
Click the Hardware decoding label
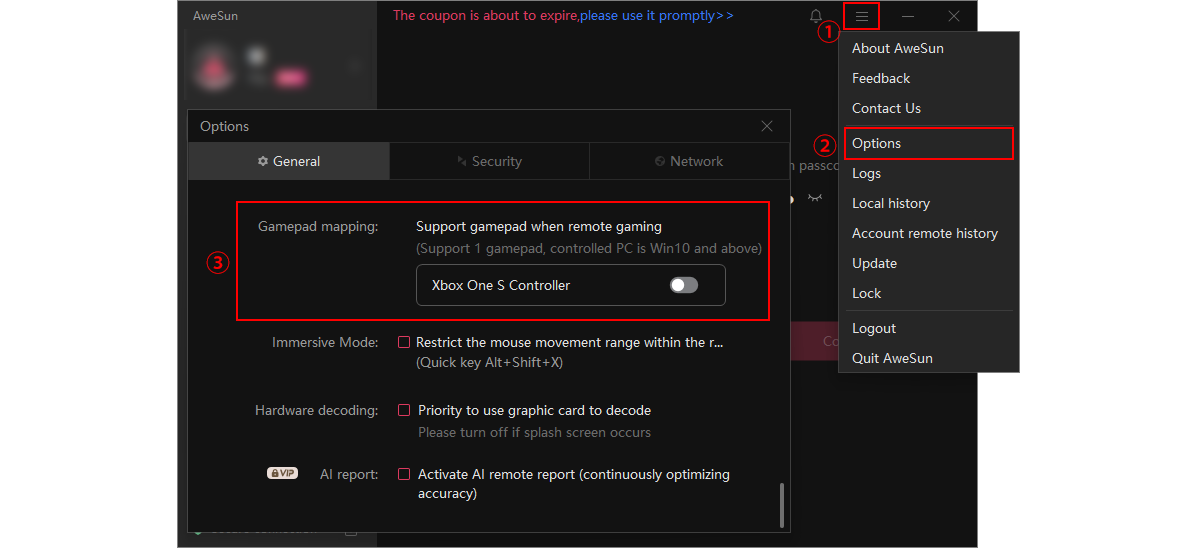[x=317, y=410]
